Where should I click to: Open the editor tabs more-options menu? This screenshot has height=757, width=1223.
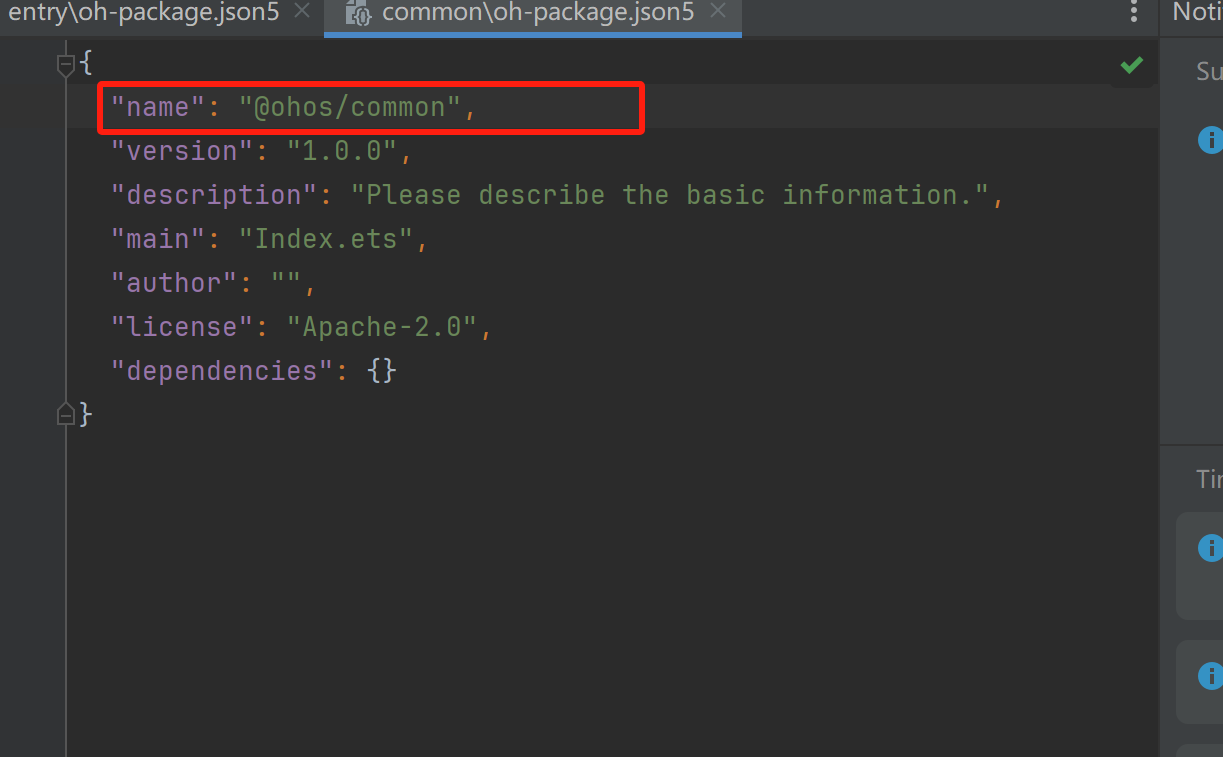pyautogui.click(x=1133, y=13)
